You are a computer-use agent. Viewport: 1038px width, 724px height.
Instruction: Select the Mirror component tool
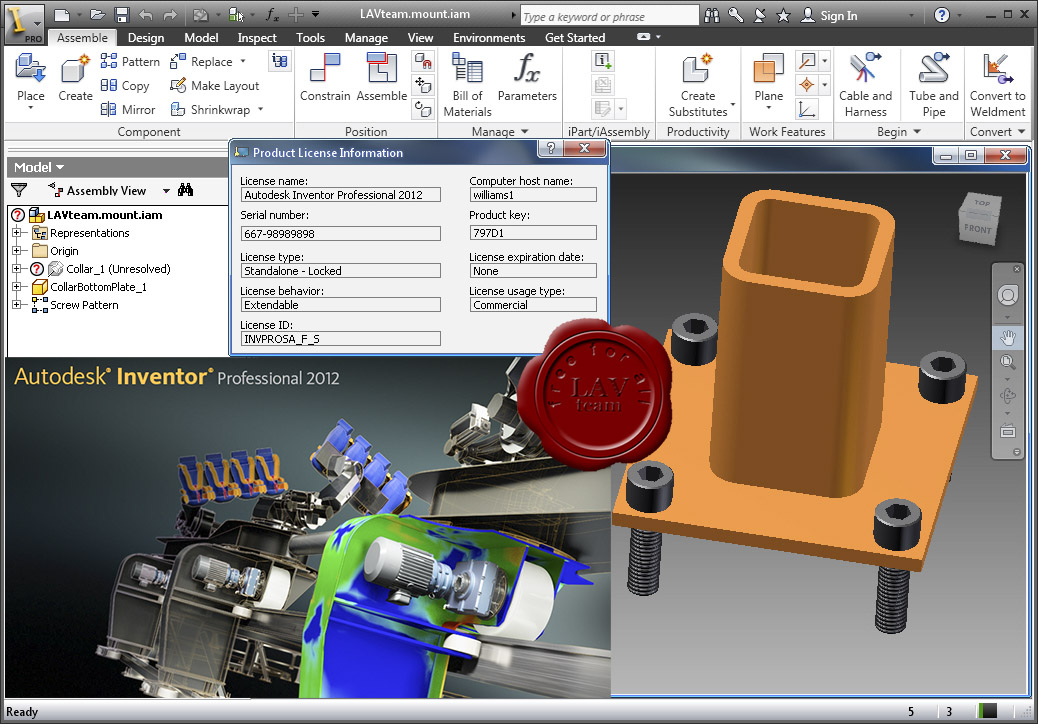pyautogui.click(x=128, y=109)
